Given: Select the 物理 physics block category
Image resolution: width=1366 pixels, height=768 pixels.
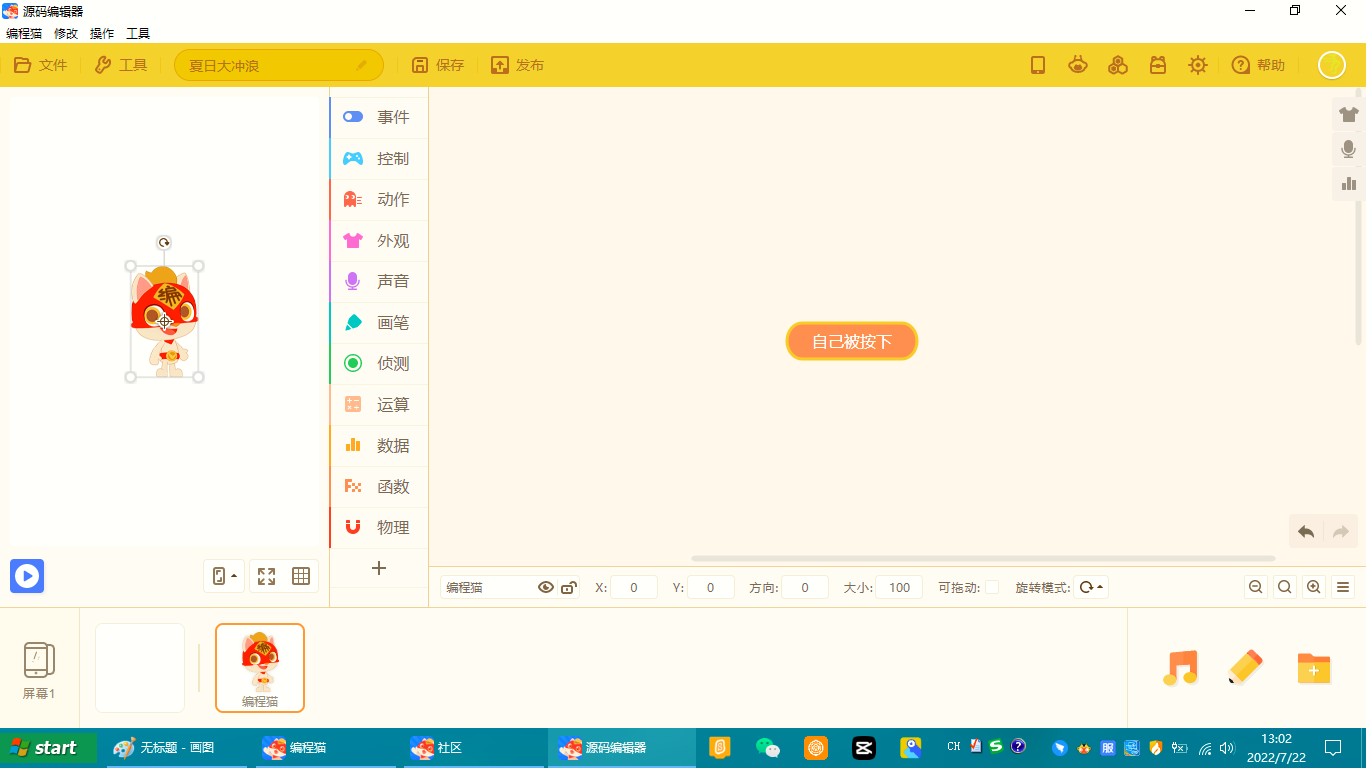Looking at the screenshot, I should point(379,527).
